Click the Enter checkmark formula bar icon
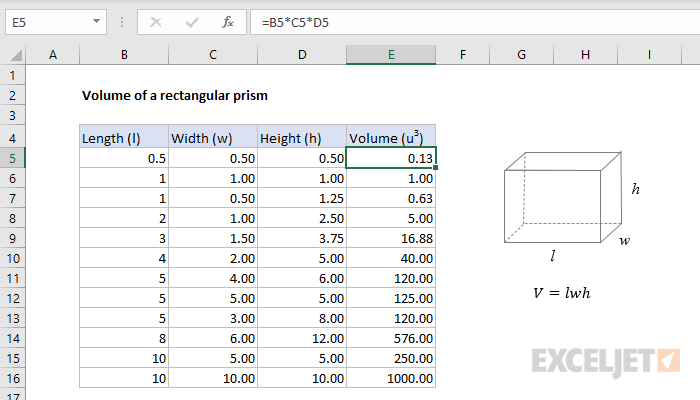Screen dimensions: 700x400 [x=192, y=22]
